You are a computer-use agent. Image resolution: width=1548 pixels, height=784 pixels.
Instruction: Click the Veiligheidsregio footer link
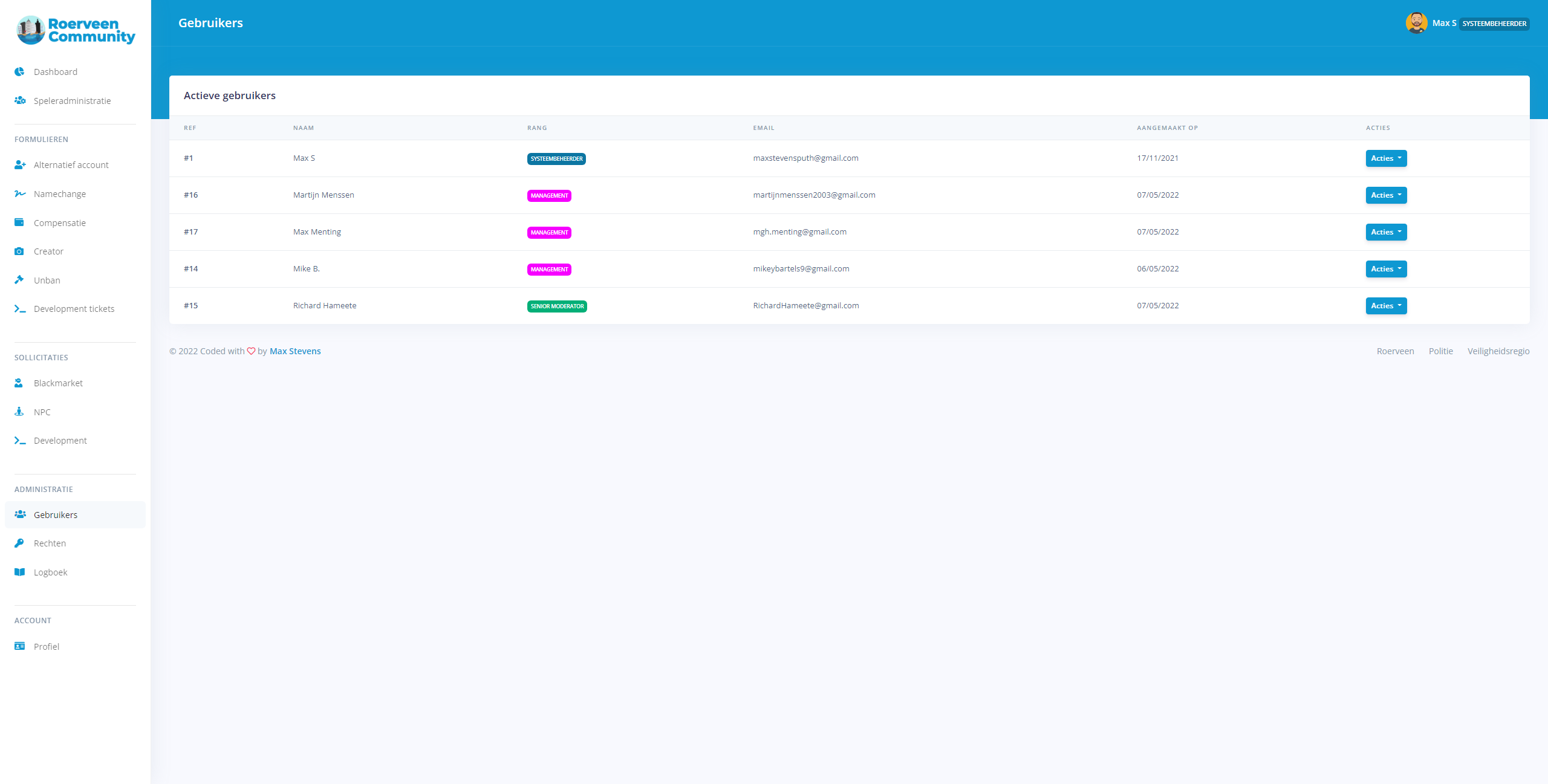pos(1498,351)
